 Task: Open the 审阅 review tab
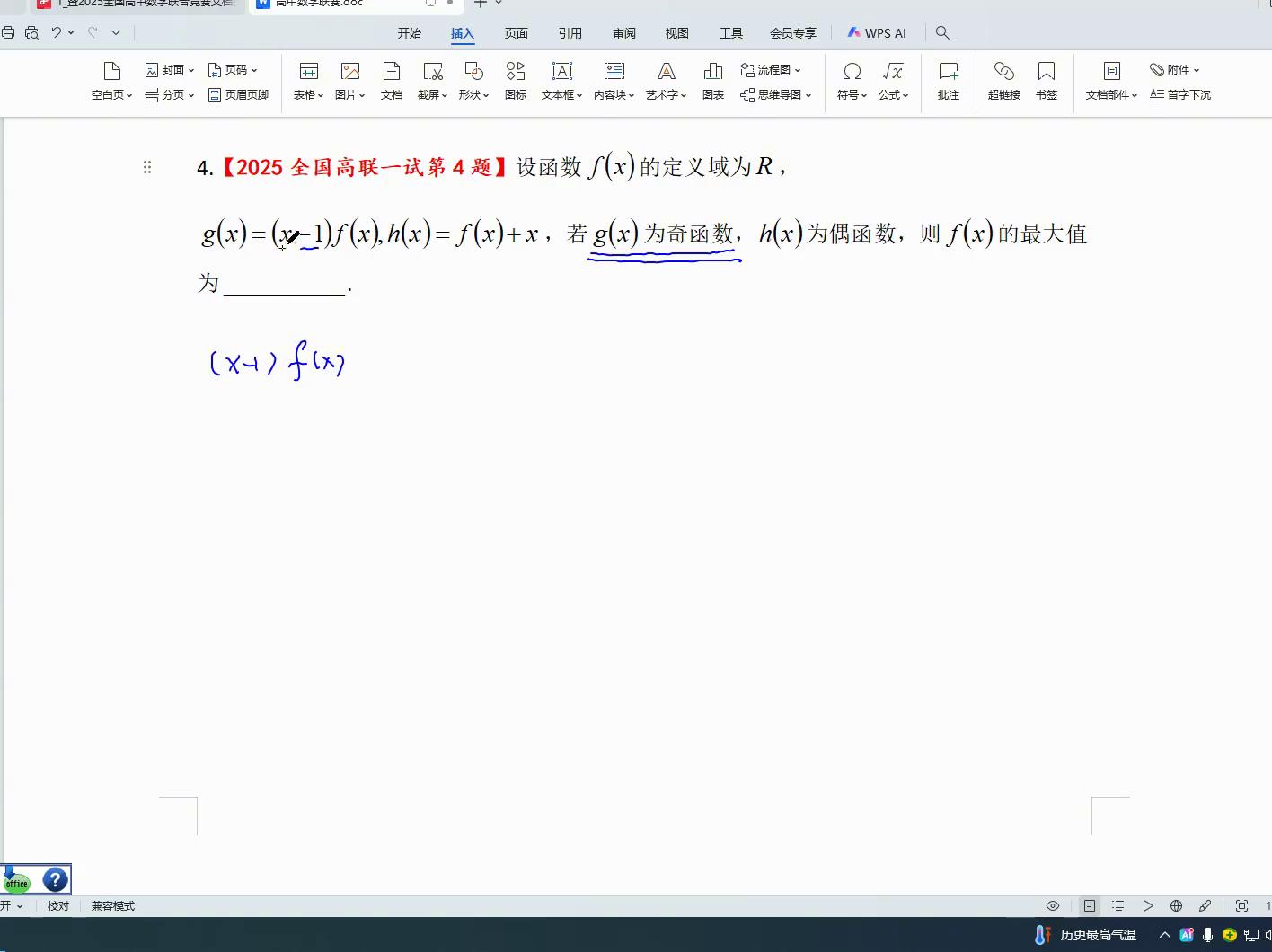624,33
